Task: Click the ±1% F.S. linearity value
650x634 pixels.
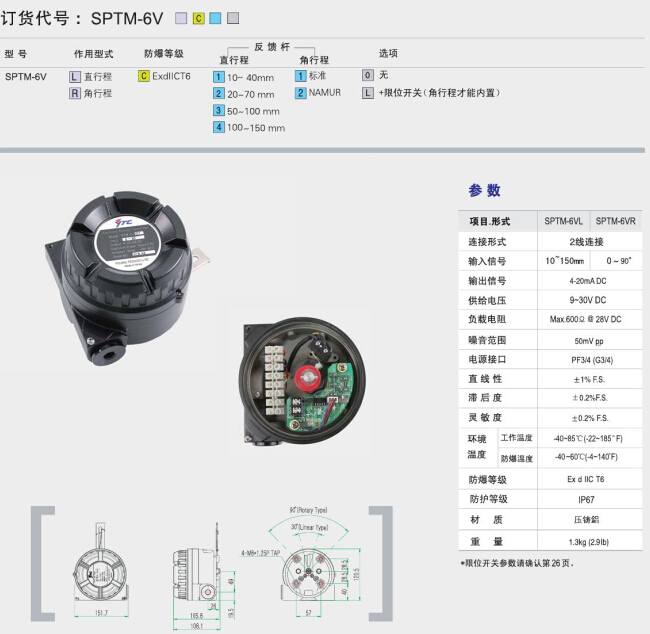Action: pyautogui.click(x=589, y=379)
